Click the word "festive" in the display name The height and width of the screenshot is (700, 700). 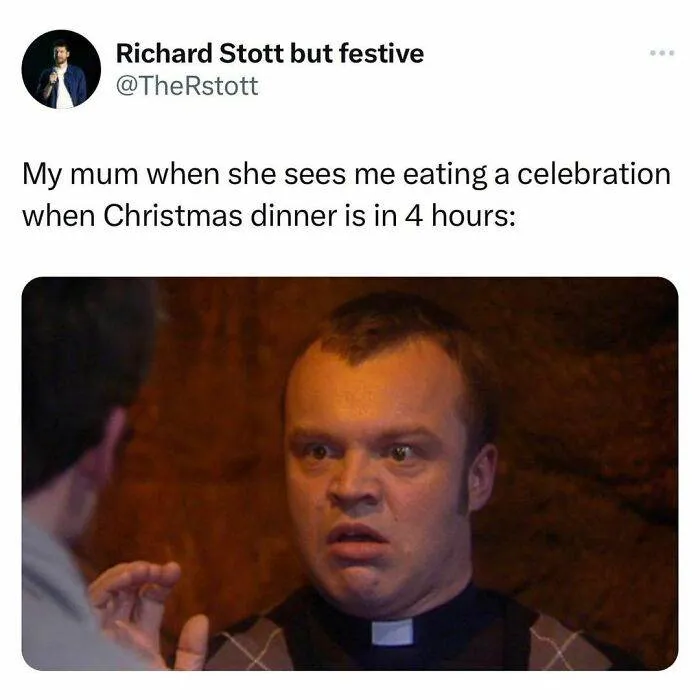(x=381, y=54)
